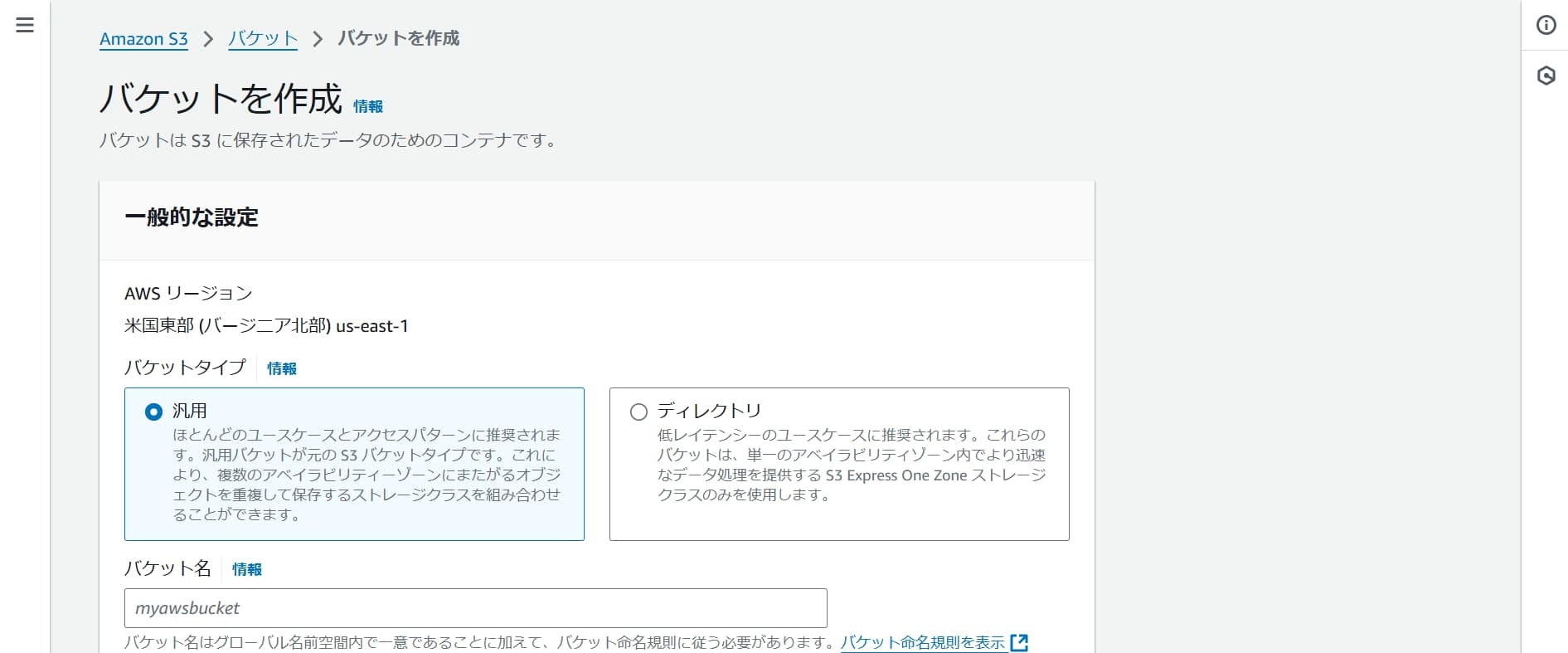Click the バケットタイプ label
1568x653 pixels.
point(185,368)
